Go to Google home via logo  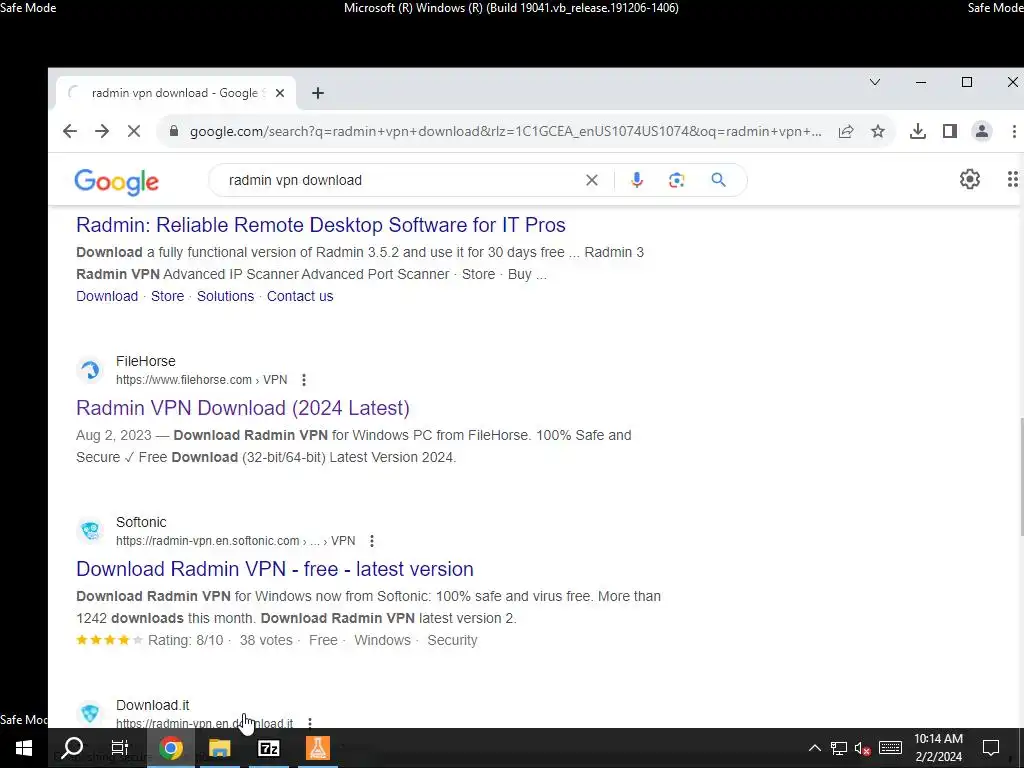pyautogui.click(x=116, y=182)
